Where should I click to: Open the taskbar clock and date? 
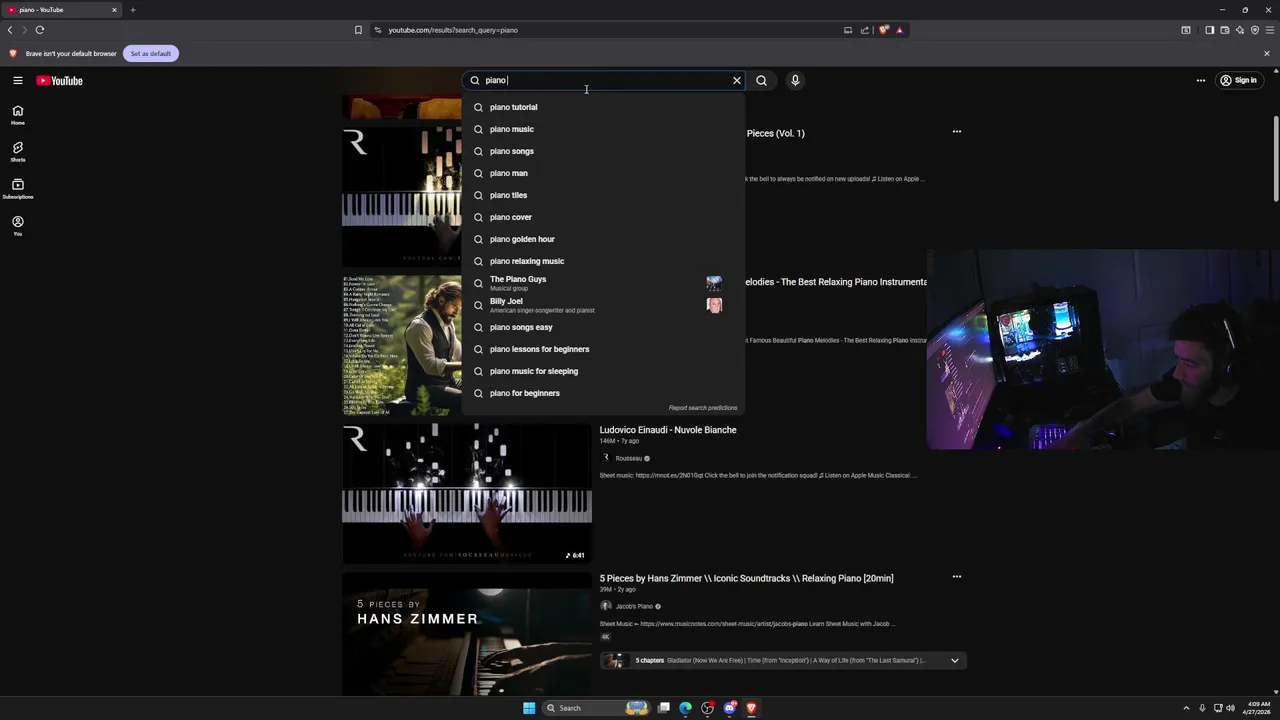[1256, 708]
